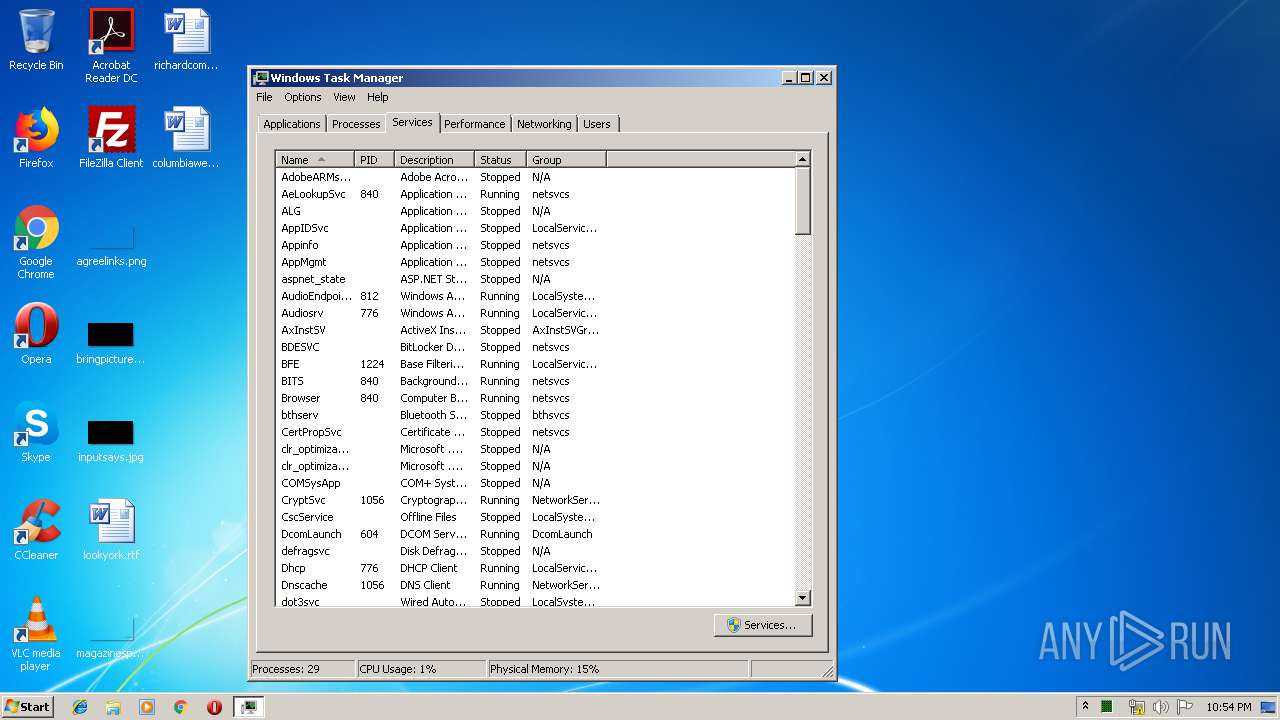Click the Services... button
The width and height of the screenshot is (1280, 720).
pyautogui.click(x=763, y=625)
